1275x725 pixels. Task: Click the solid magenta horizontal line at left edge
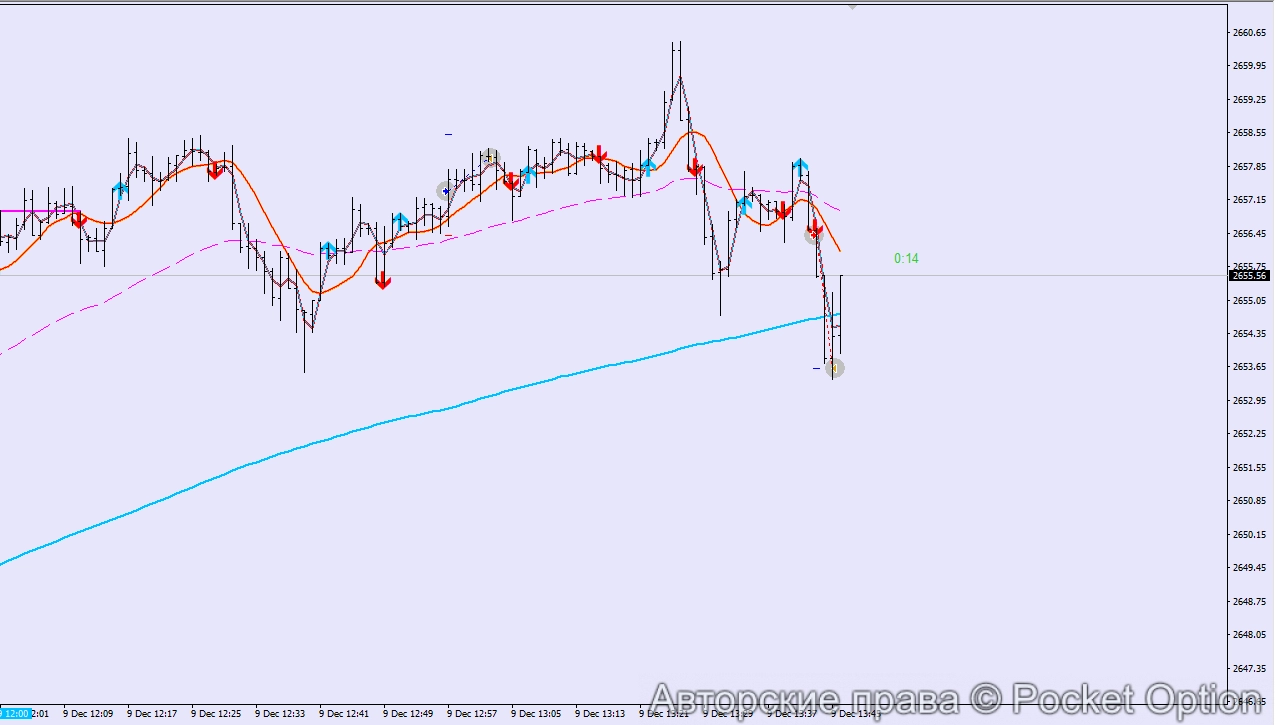30,211
